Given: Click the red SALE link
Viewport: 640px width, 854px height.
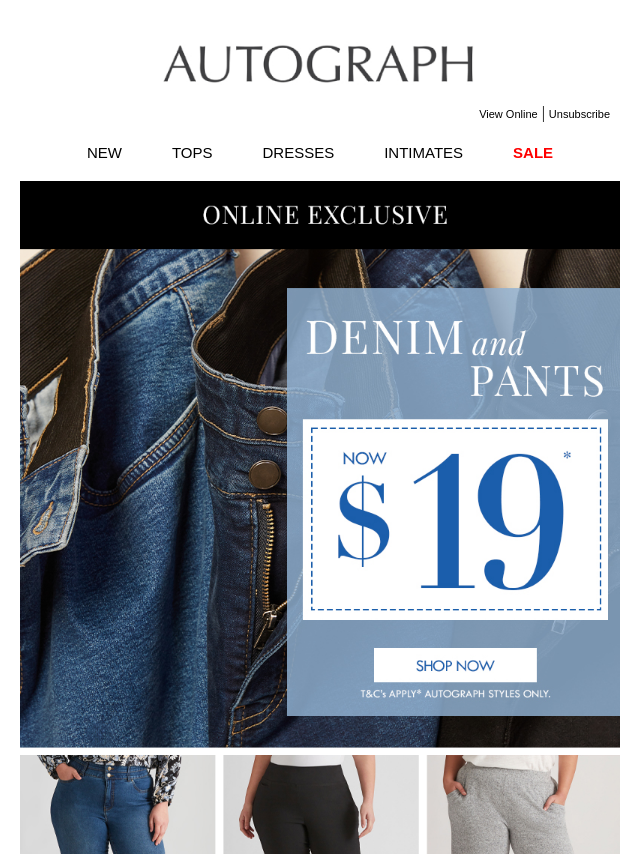Looking at the screenshot, I should (533, 153).
